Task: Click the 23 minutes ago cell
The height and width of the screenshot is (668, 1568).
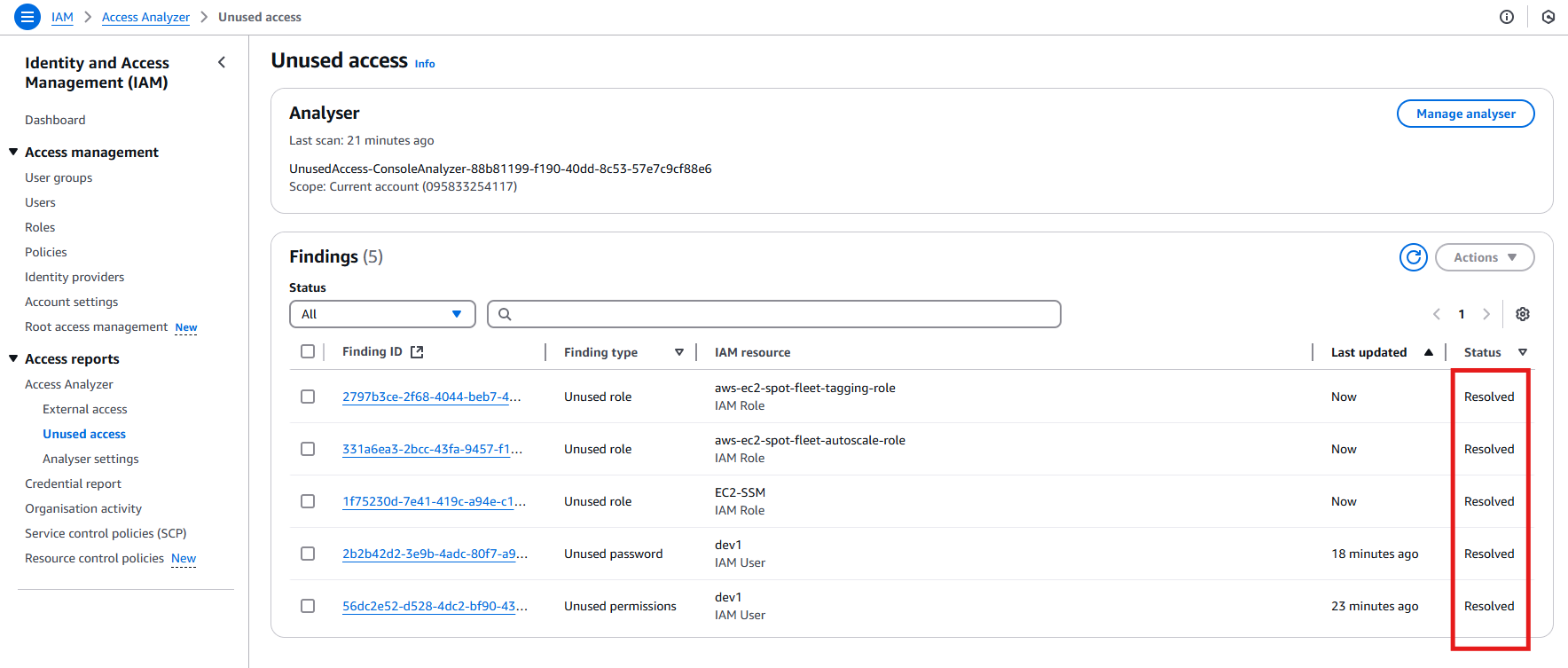Action: (1375, 606)
